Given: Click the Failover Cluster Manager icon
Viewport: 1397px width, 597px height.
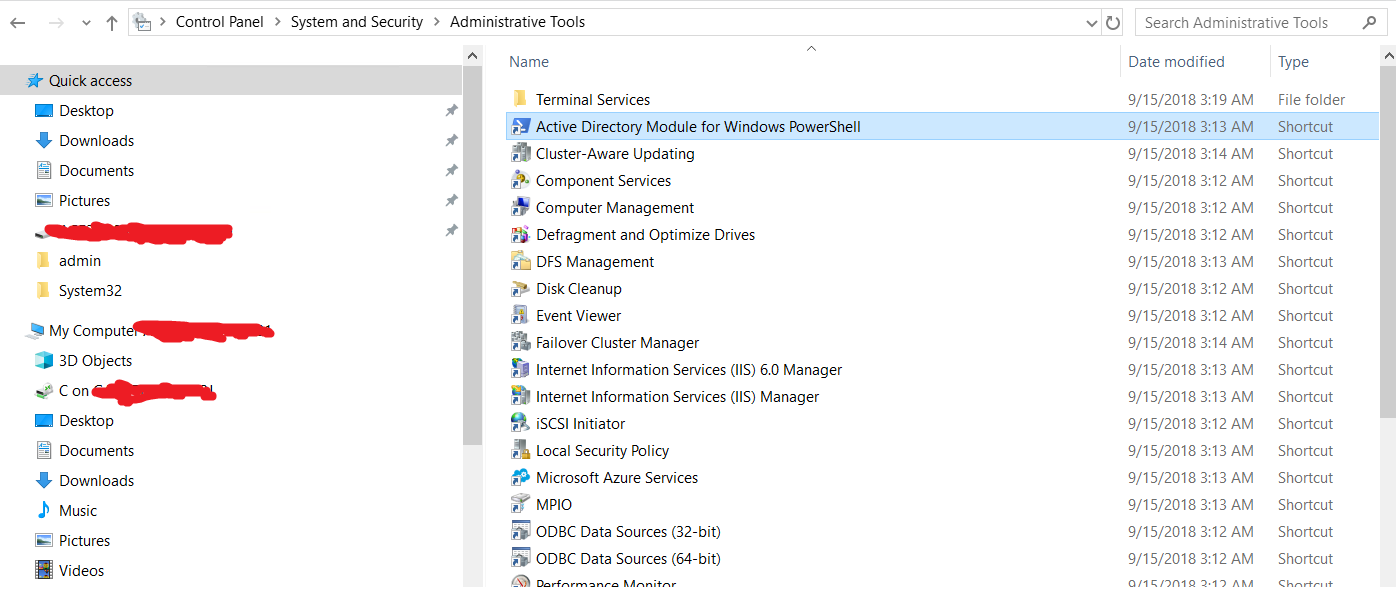Looking at the screenshot, I should coord(520,342).
